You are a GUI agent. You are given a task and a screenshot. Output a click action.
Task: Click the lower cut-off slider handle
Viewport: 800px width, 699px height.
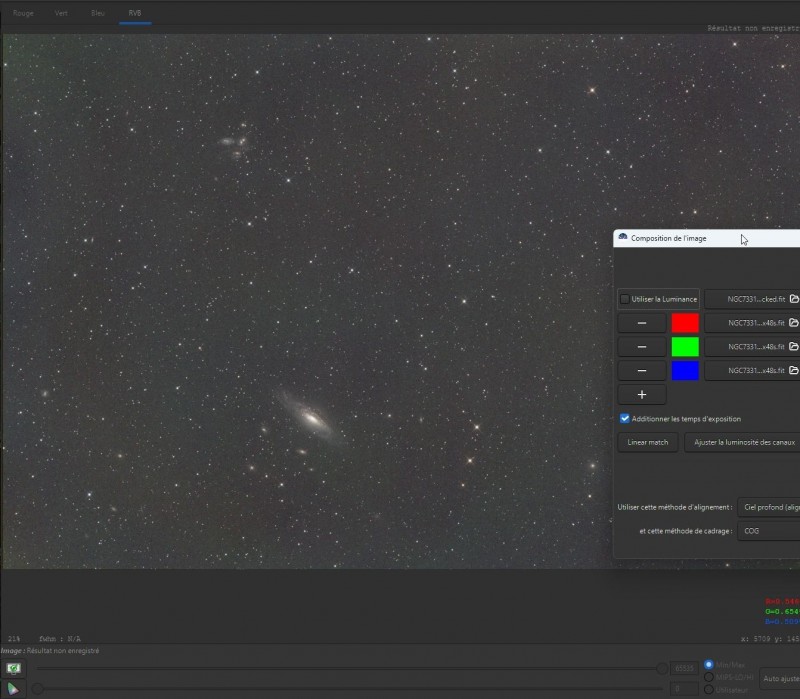38,689
